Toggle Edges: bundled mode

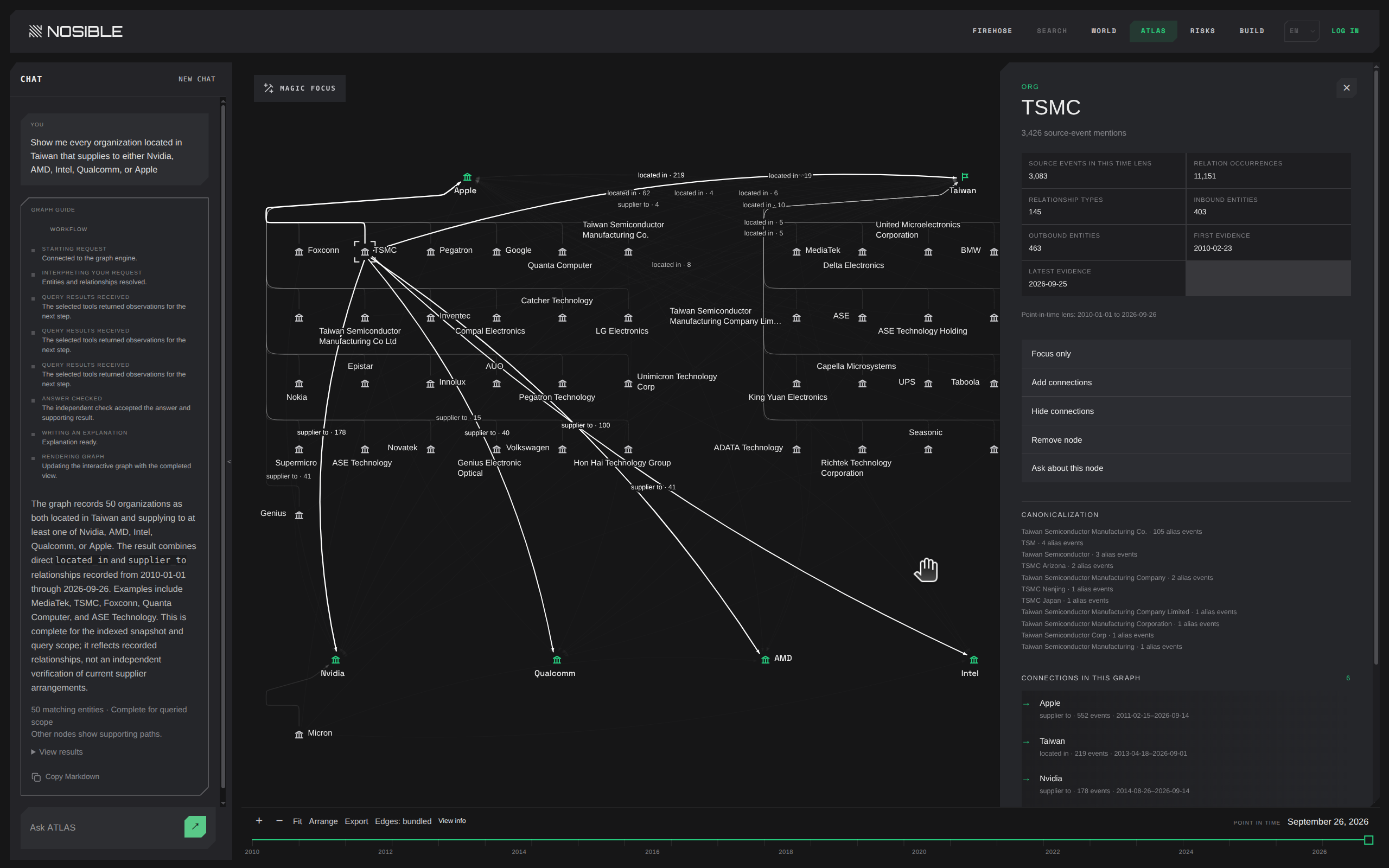coord(403,821)
